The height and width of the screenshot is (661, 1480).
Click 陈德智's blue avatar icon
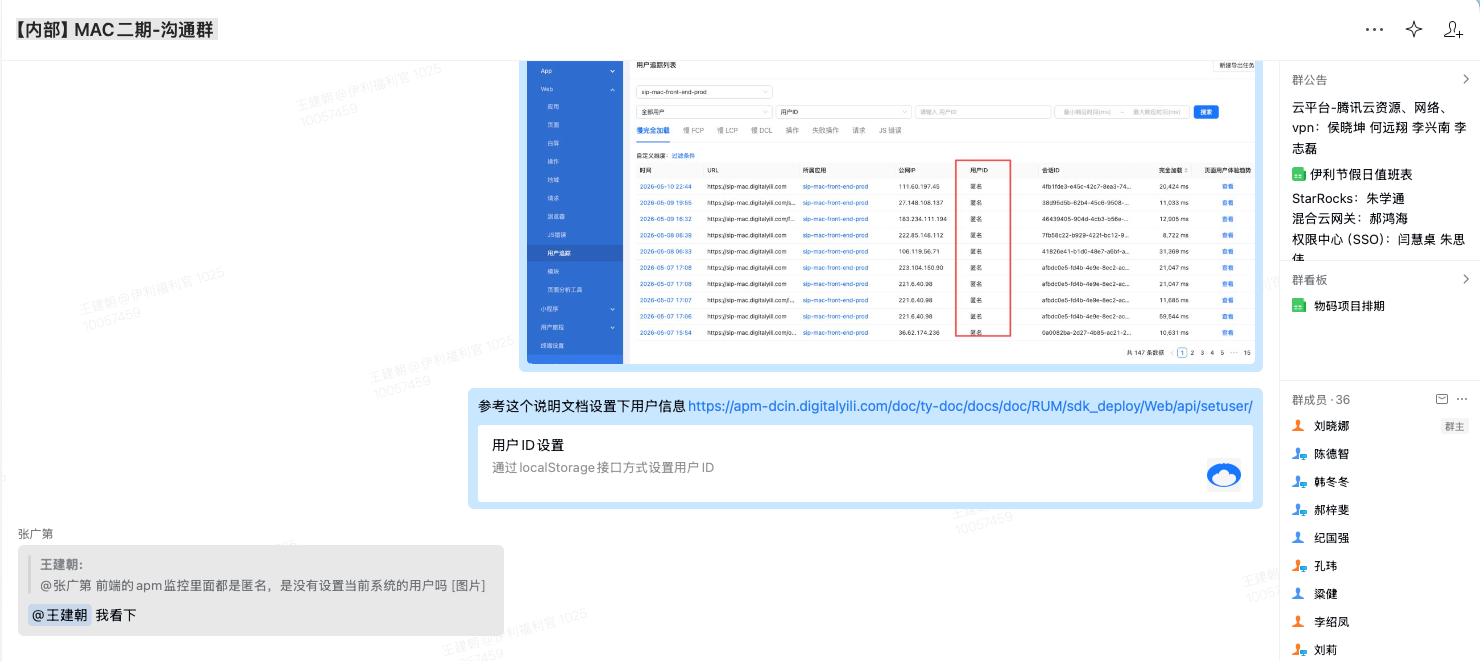tap(1299, 454)
